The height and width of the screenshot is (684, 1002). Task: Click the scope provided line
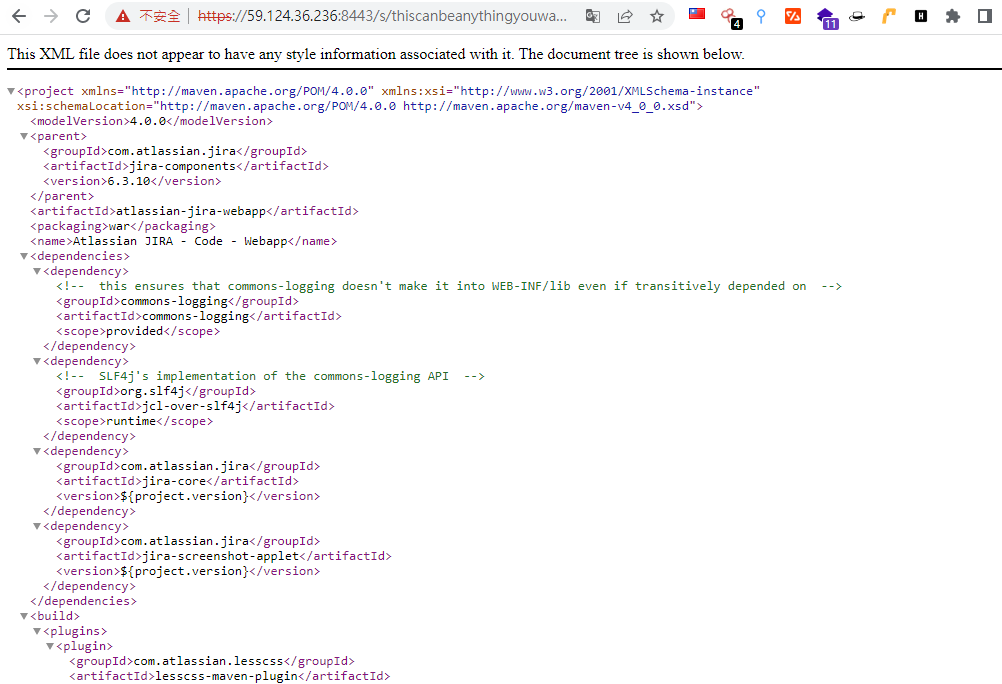pos(138,331)
